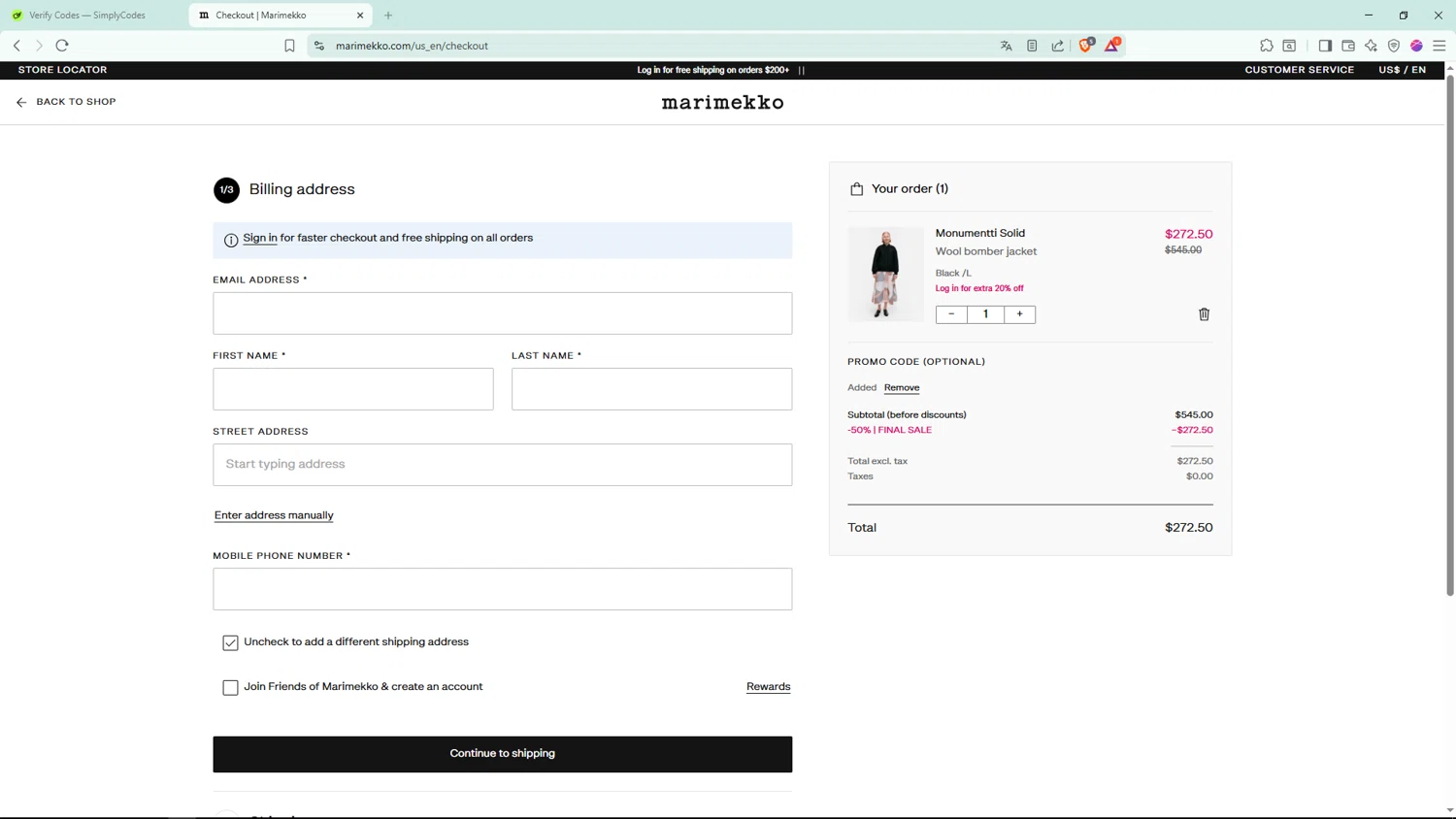Switch to Verify Codes — SimplyCodes tab
1456x819 pixels.
[x=87, y=16]
